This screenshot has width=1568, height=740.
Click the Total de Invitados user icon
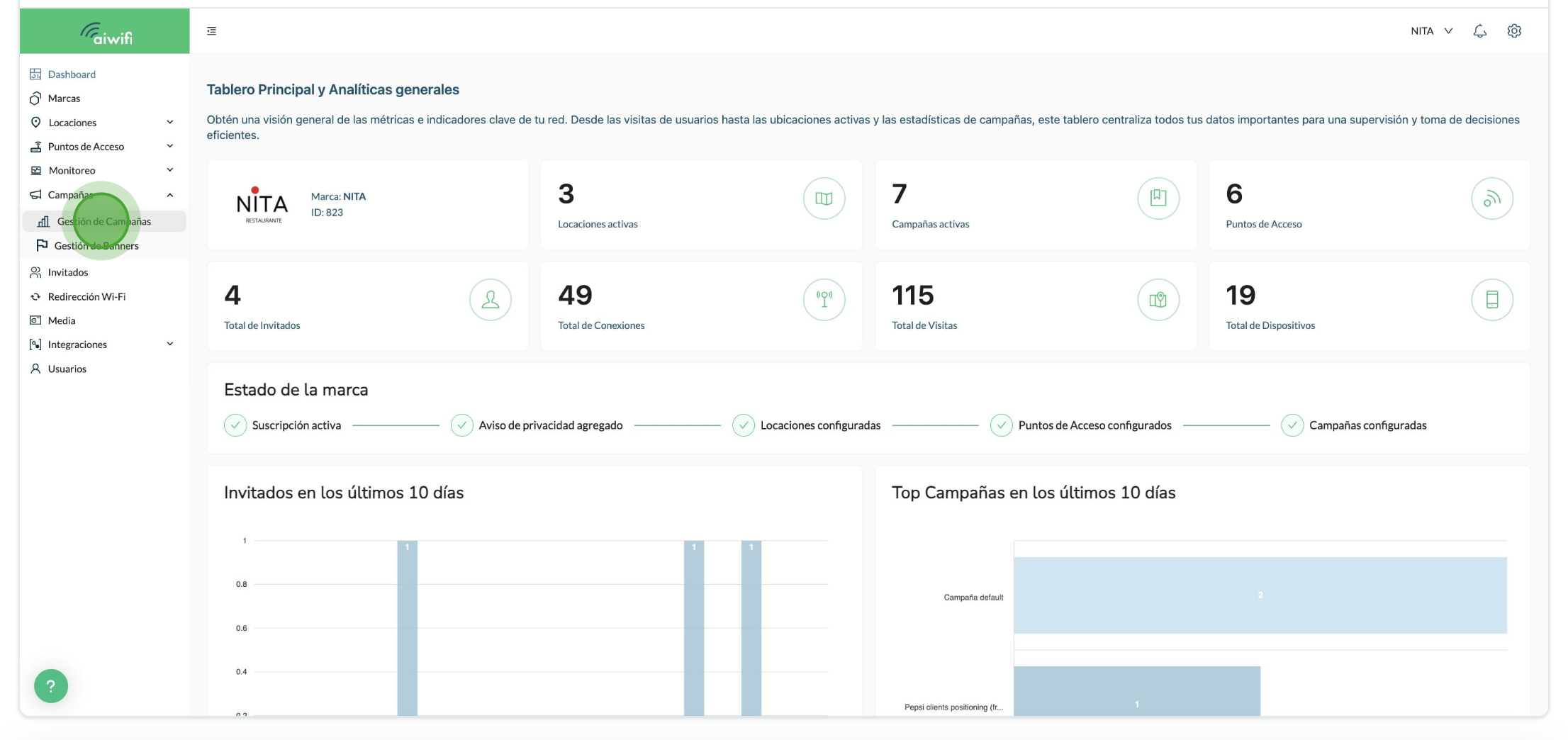(x=491, y=300)
